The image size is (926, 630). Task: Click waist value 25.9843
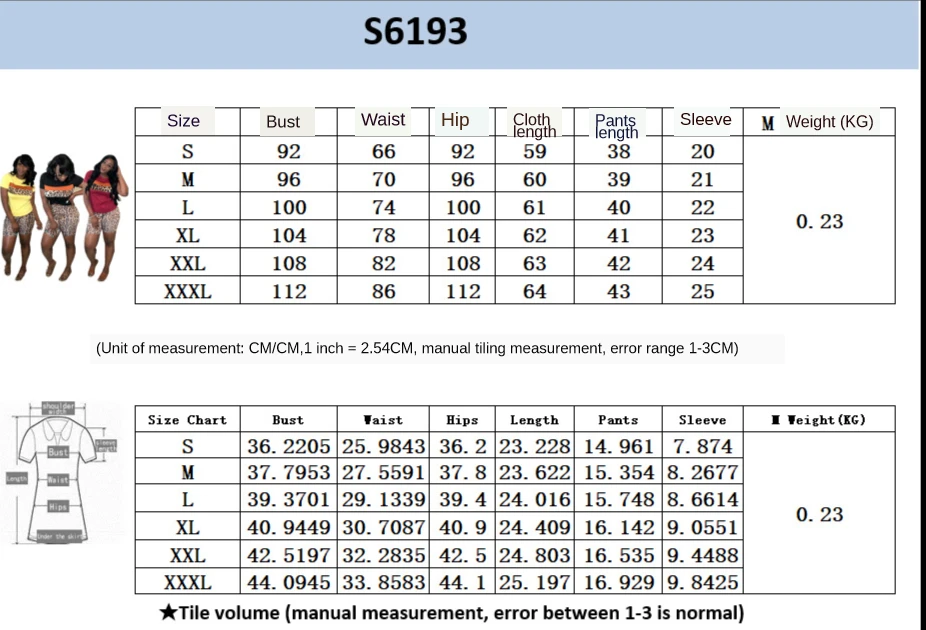pos(383,446)
